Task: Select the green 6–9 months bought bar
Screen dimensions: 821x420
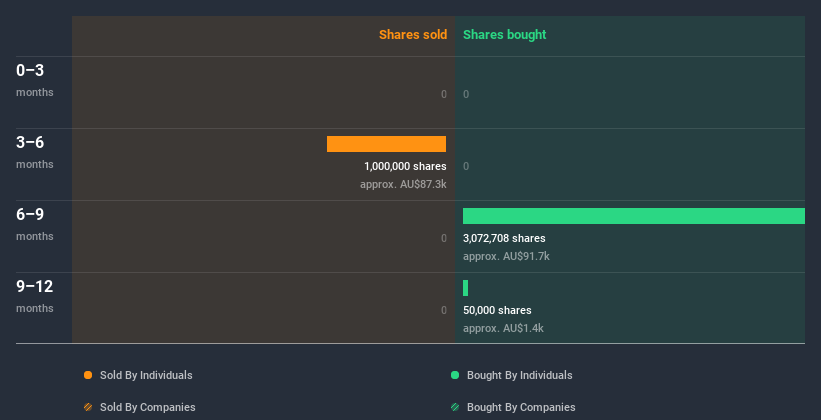Action: (x=633, y=216)
